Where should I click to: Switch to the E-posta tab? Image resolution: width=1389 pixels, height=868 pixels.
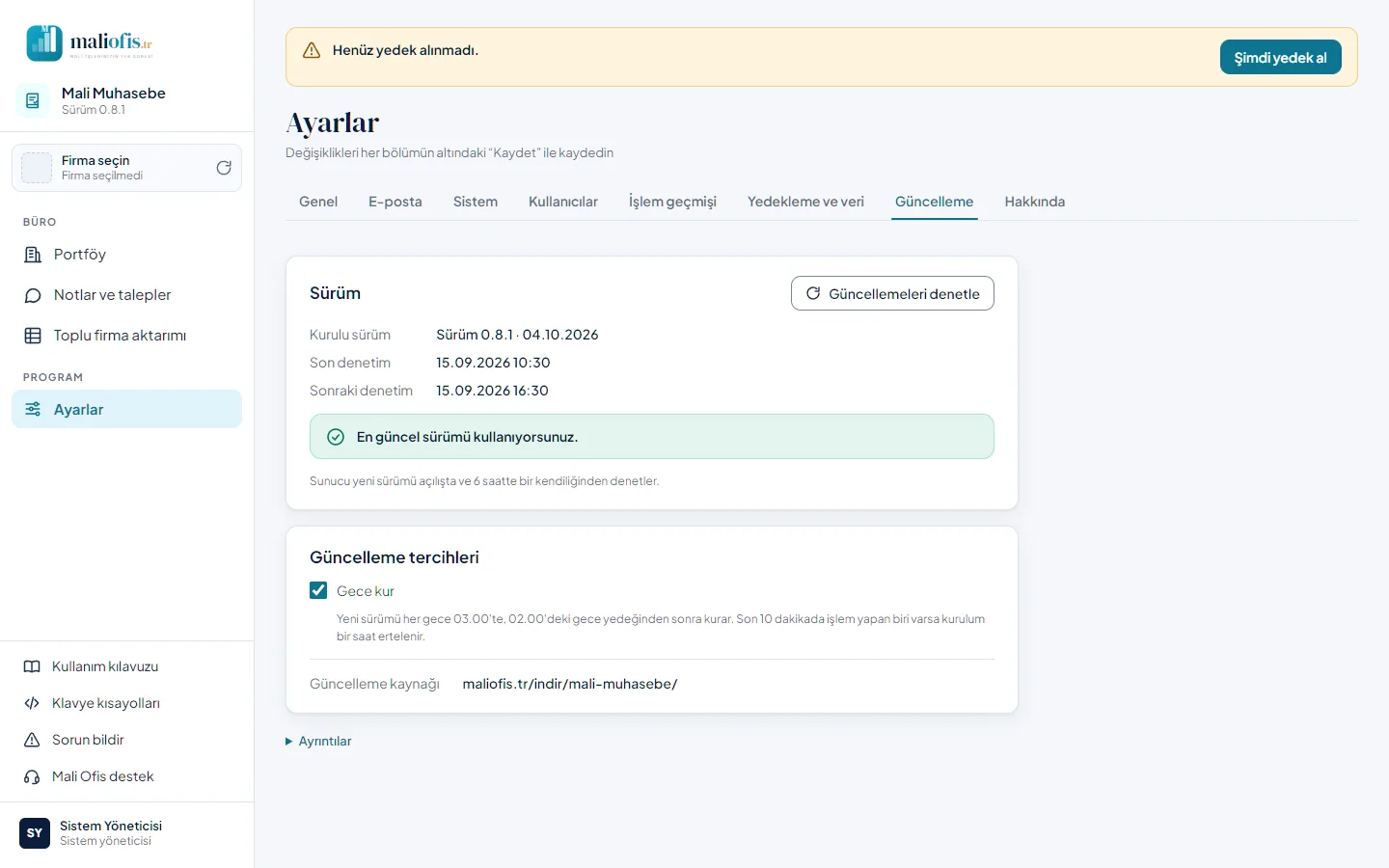[x=395, y=202]
